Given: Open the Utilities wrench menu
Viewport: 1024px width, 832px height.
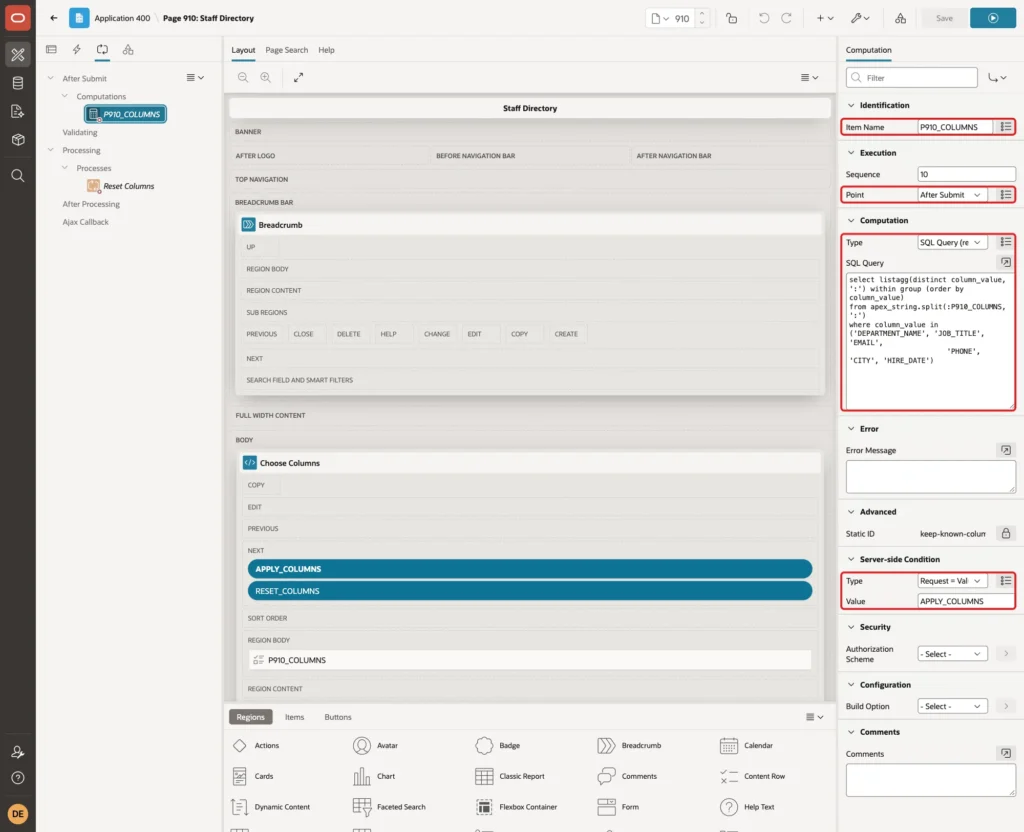Looking at the screenshot, I should point(860,18).
